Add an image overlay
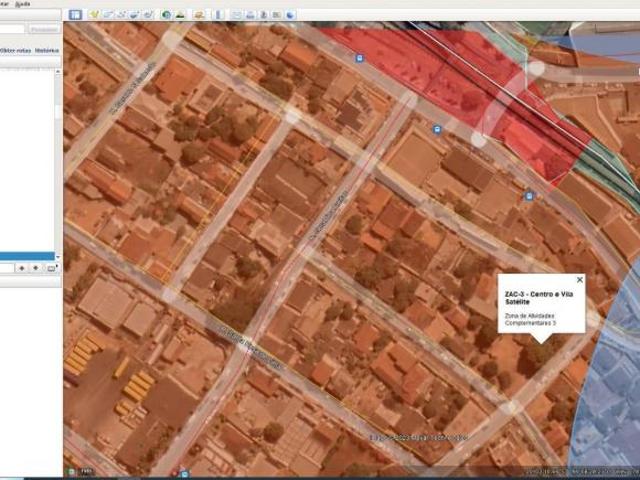The width and height of the screenshot is (640, 480). pyautogui.click(x=135, y=15)
